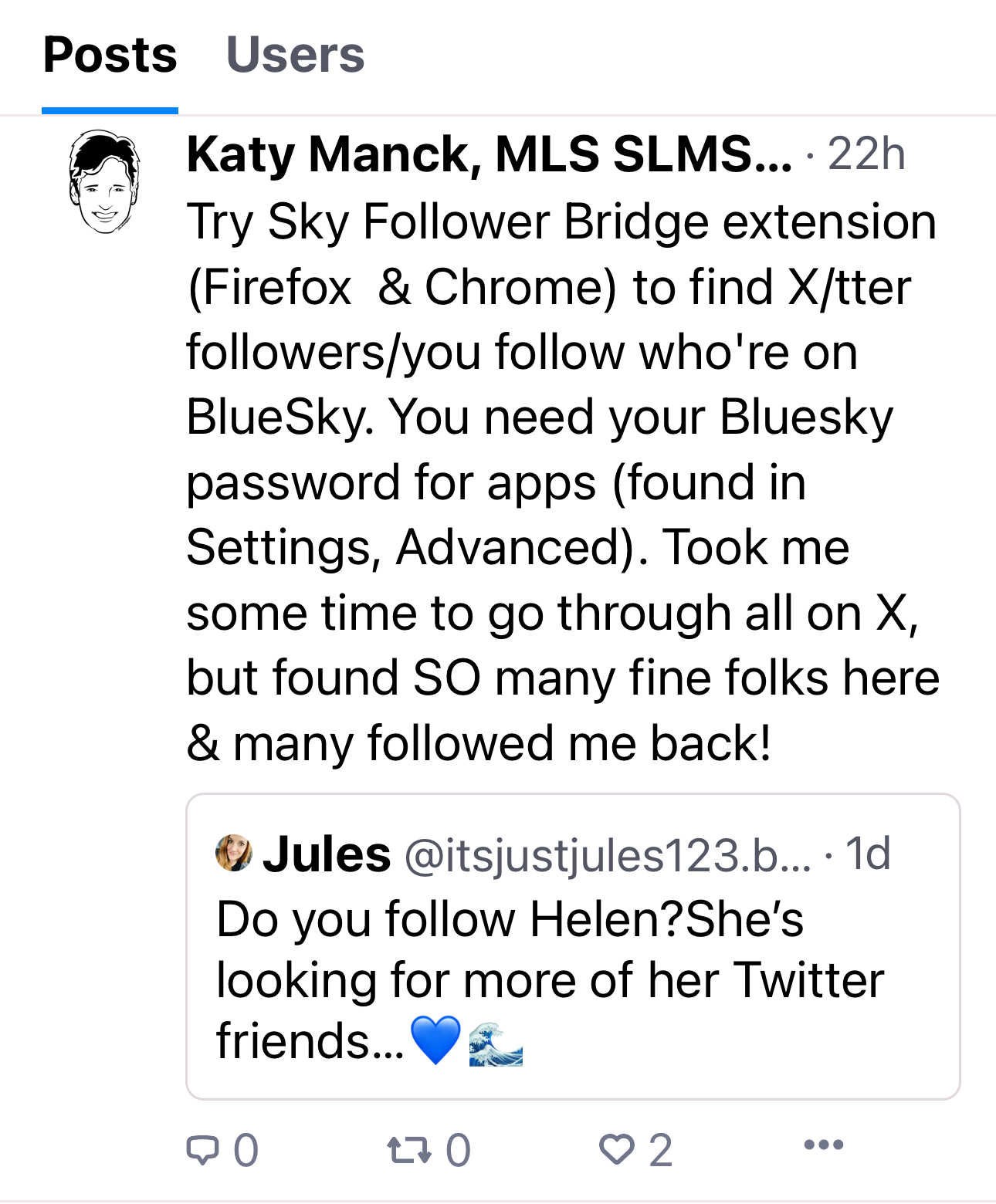Screen dimensions: 996x1204
Task: Click the repost count showing 0
Action: [458, 1150]
